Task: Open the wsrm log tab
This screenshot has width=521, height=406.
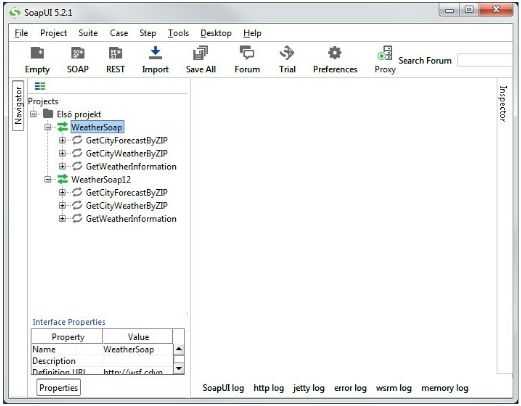Action: 394,388
